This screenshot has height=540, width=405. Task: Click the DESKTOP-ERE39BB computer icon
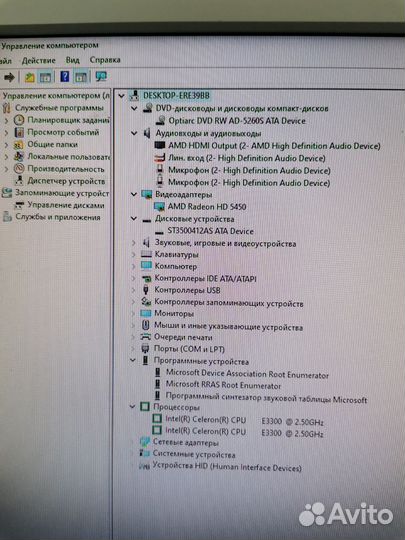134,96
